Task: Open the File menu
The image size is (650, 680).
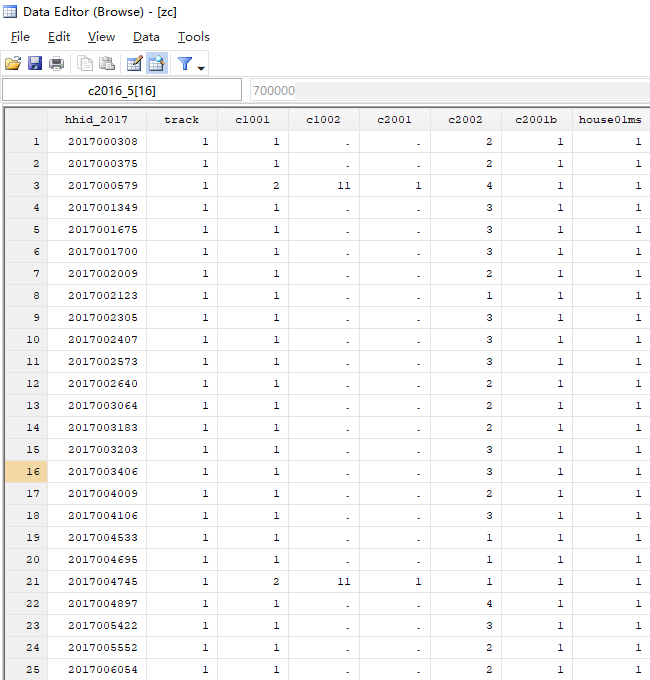Action: pyautogui.click(x=20, y=37)
